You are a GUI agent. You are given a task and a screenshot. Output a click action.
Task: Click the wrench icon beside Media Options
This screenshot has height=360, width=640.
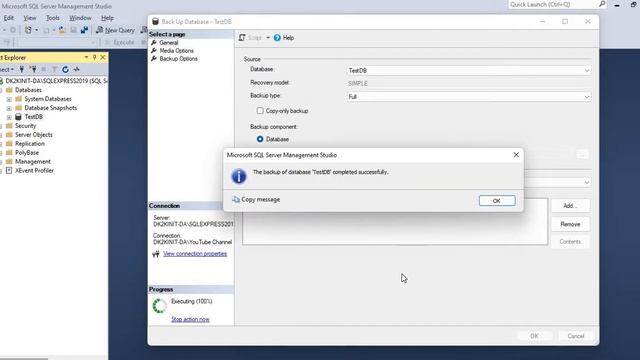pyautogui.click(x=154, y=51)
